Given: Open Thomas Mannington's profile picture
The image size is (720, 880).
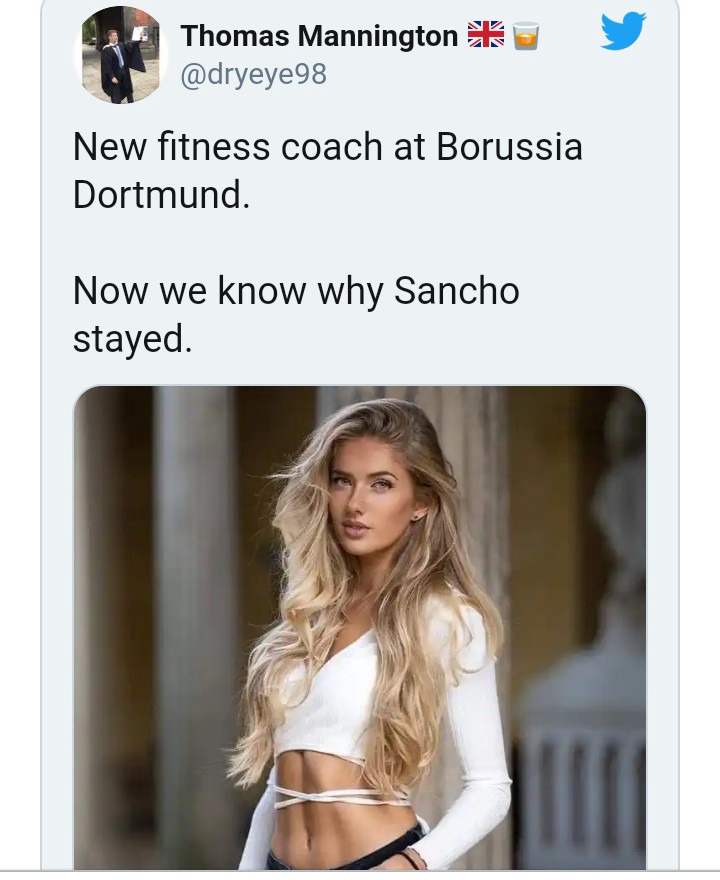Looking at the screenshot, I should (x=121, y=55).
